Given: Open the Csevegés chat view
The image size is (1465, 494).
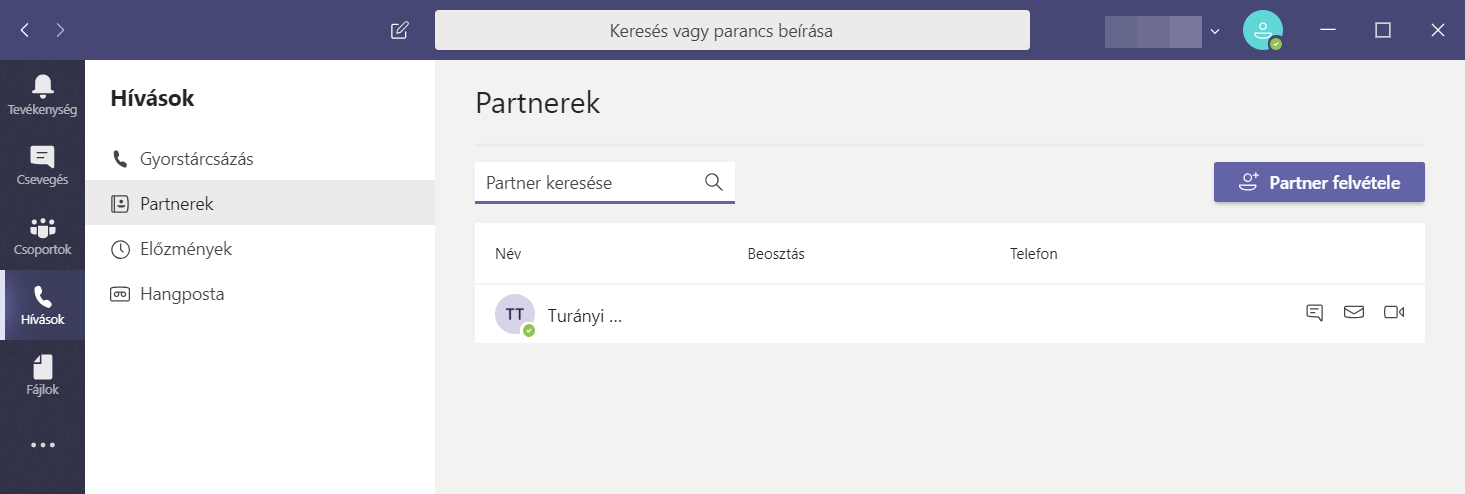Looking at the screenshot, I should coord(42,165).
